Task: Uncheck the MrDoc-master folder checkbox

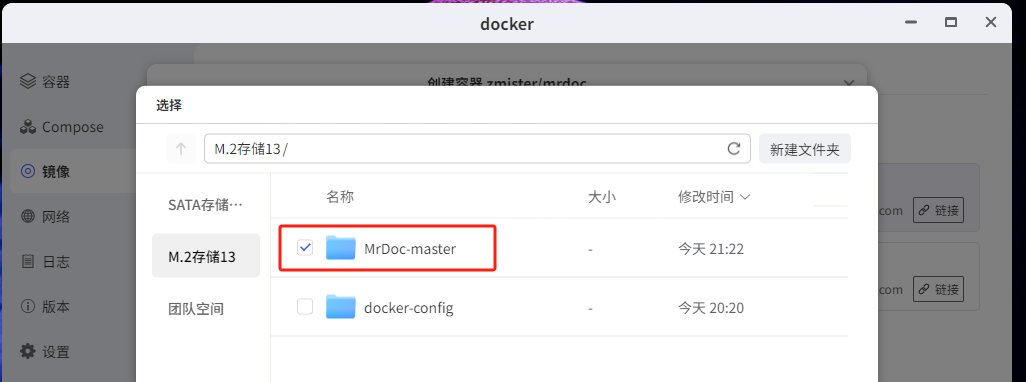Action: coord(305,247)
